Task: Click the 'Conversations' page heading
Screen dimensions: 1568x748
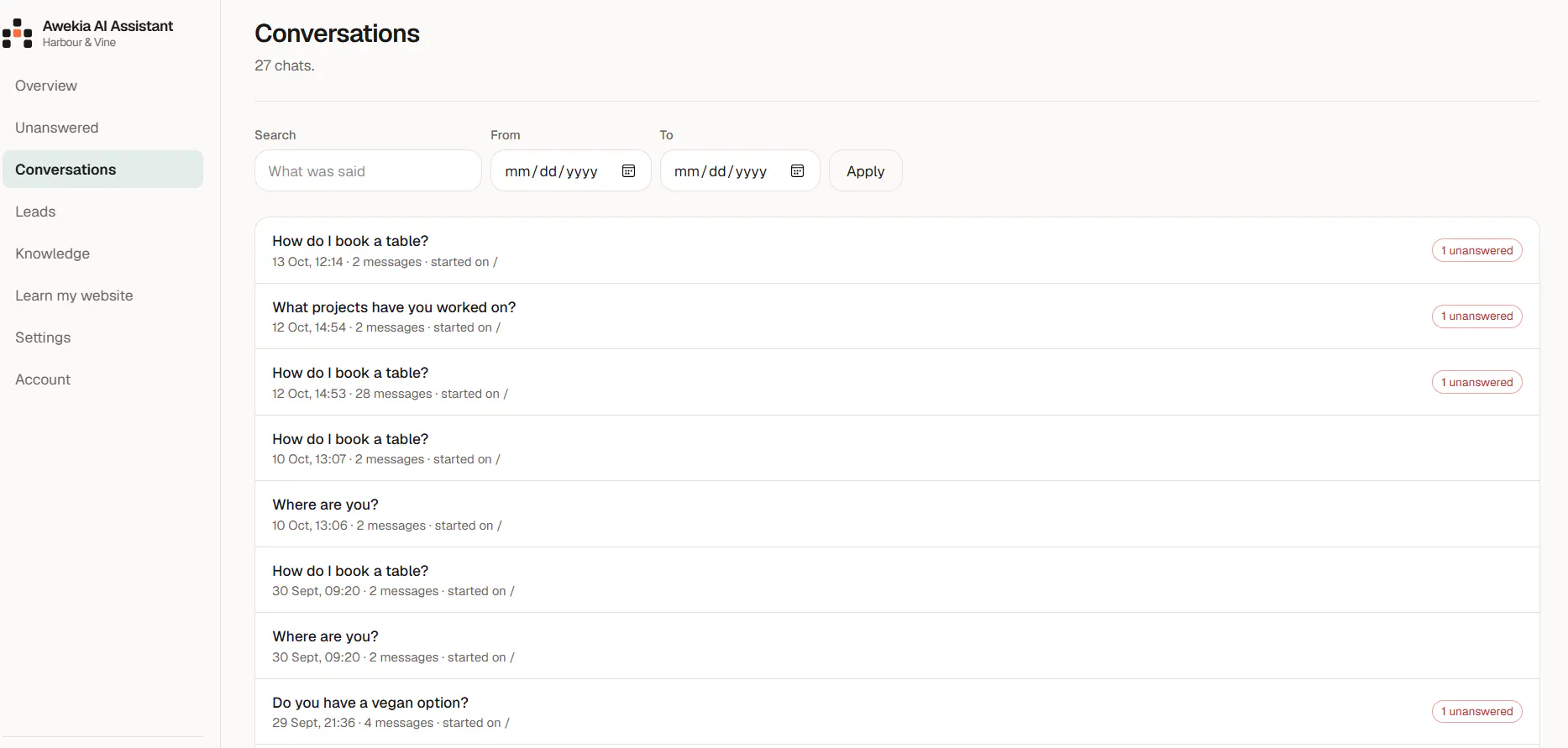Action: 337,34
